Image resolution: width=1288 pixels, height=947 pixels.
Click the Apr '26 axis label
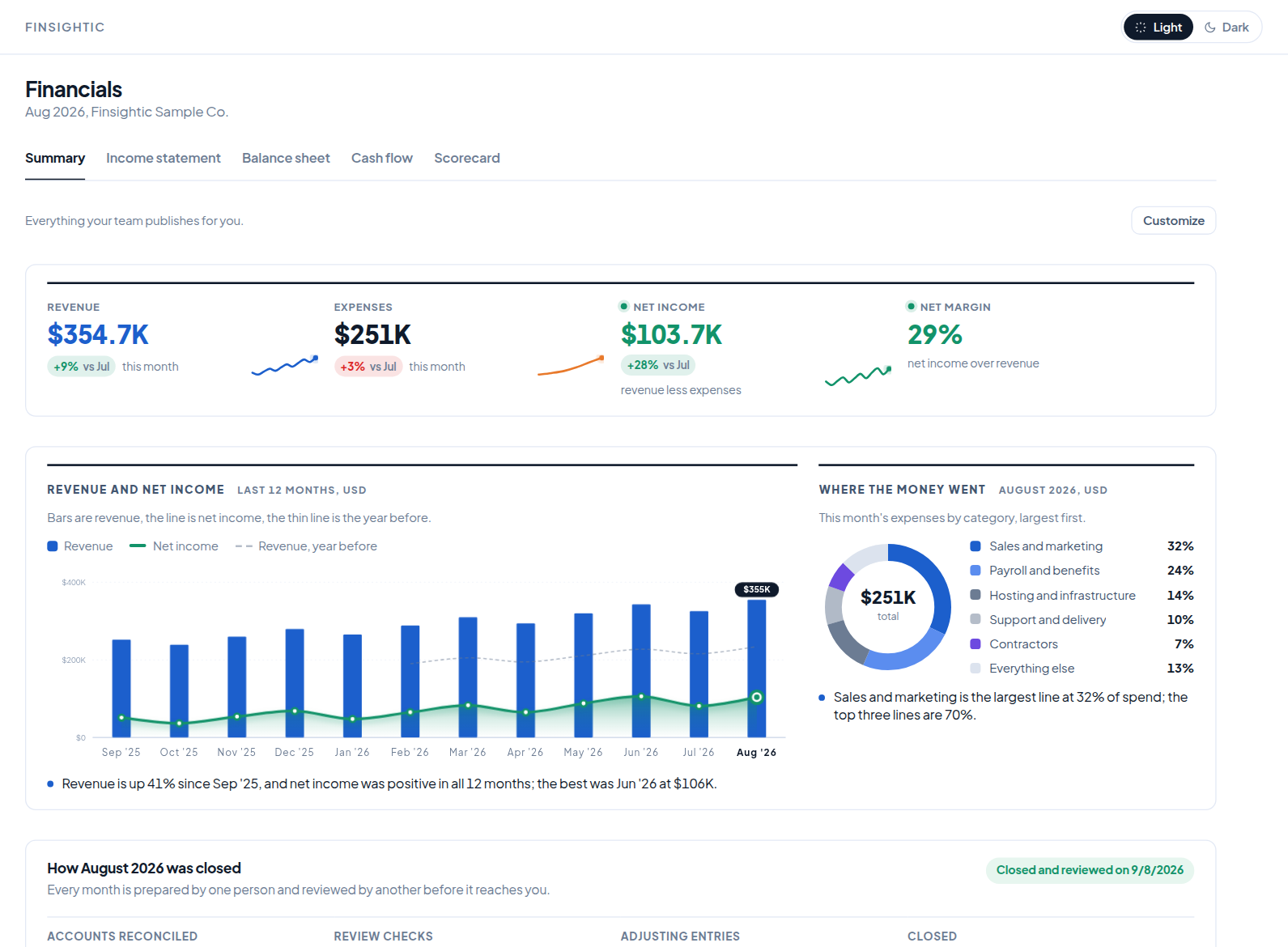click(x=525, y=752)
